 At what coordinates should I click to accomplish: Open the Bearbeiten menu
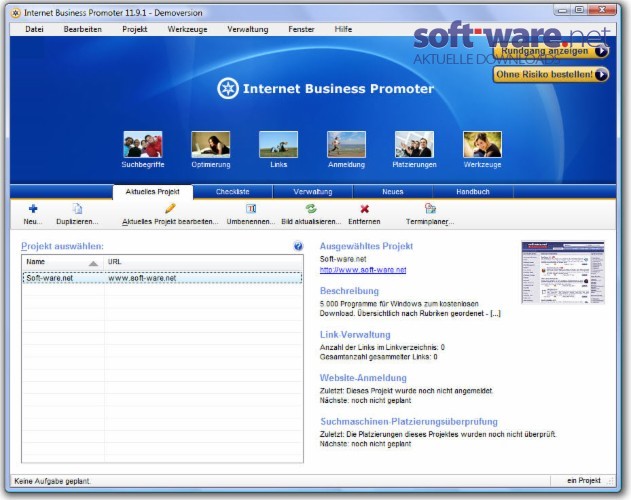82,29
